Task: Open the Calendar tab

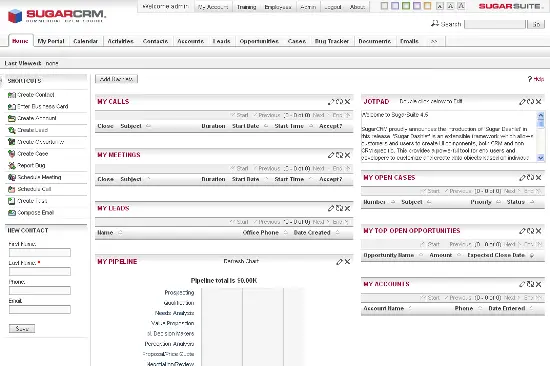Action: coord(86,41)
